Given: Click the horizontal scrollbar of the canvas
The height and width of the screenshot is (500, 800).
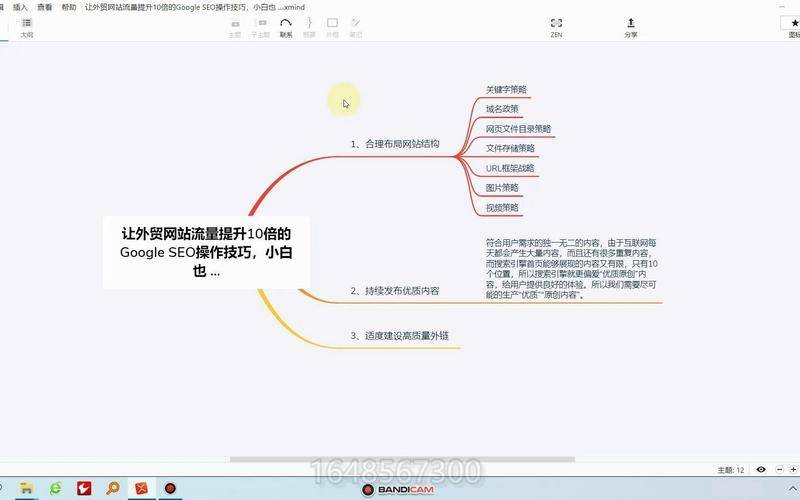Looking at the screenshot, I should [402, 459].
